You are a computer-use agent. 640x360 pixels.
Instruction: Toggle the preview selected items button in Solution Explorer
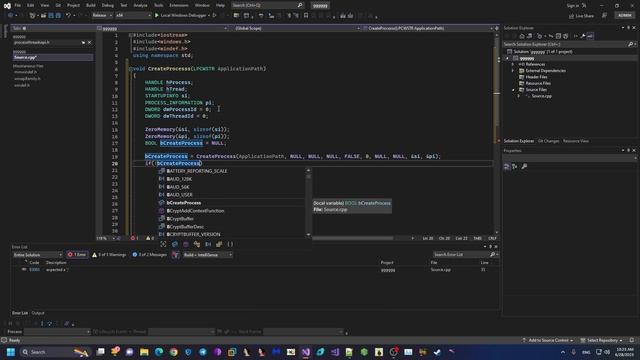590,36
